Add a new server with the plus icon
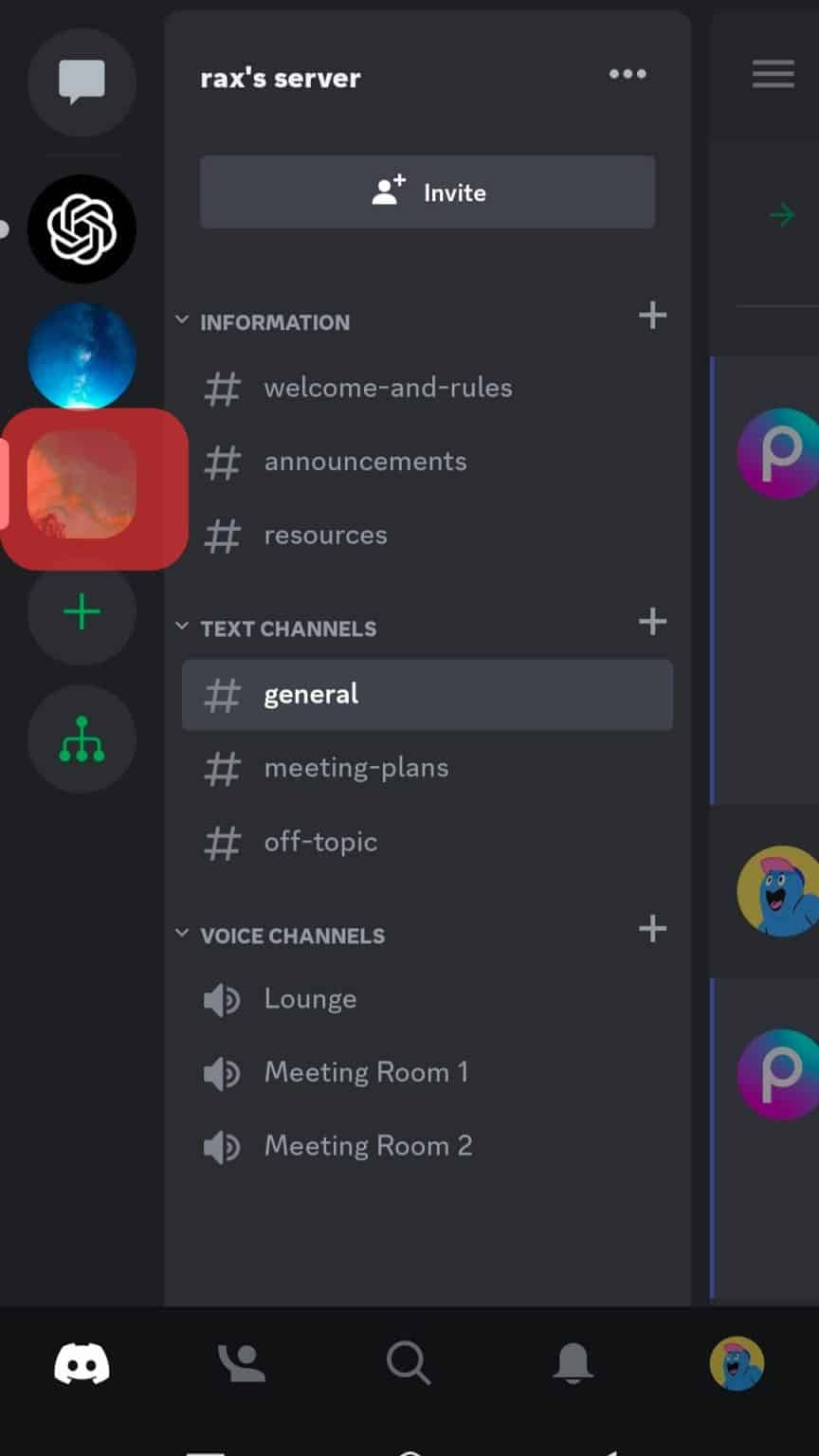819x1456 pixels. [82, 612]
